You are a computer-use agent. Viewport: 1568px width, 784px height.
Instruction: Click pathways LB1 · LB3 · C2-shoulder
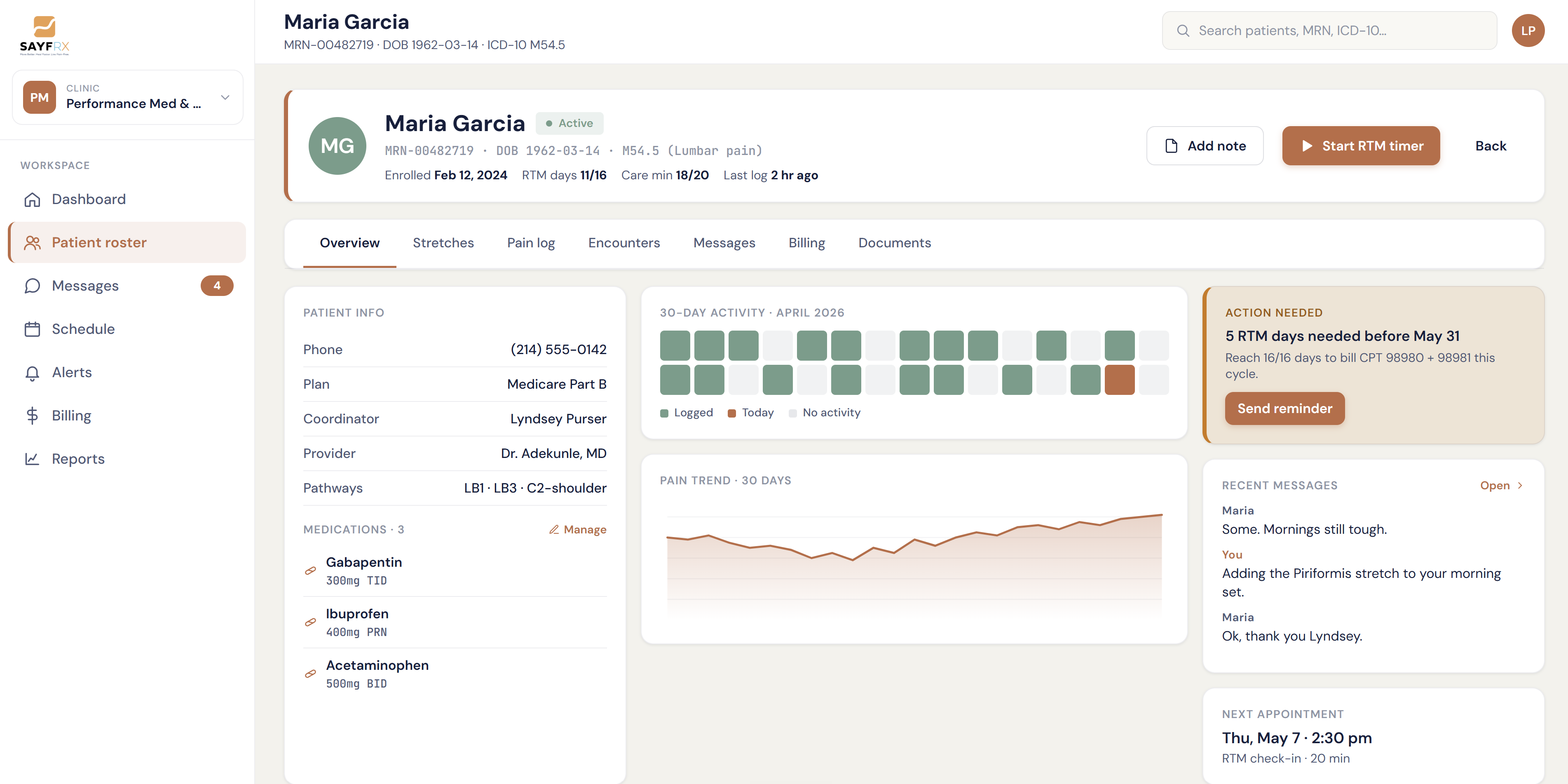click(x=535, y=489)
